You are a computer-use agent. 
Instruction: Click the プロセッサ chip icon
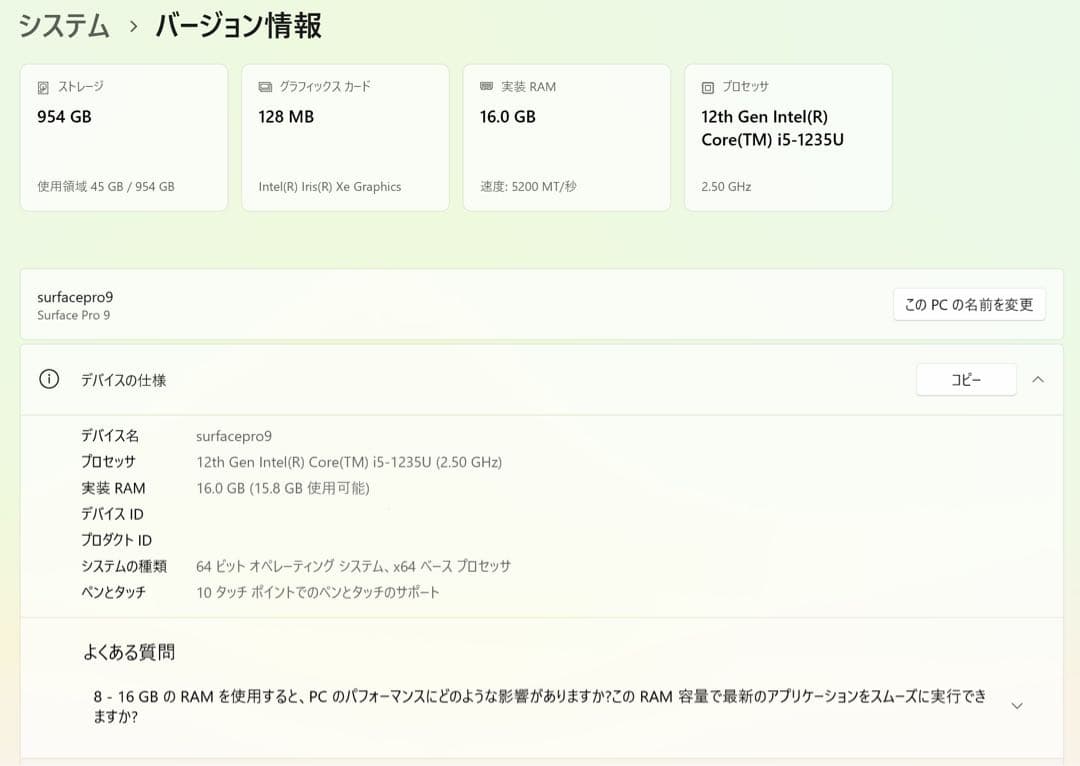point(707,86)
